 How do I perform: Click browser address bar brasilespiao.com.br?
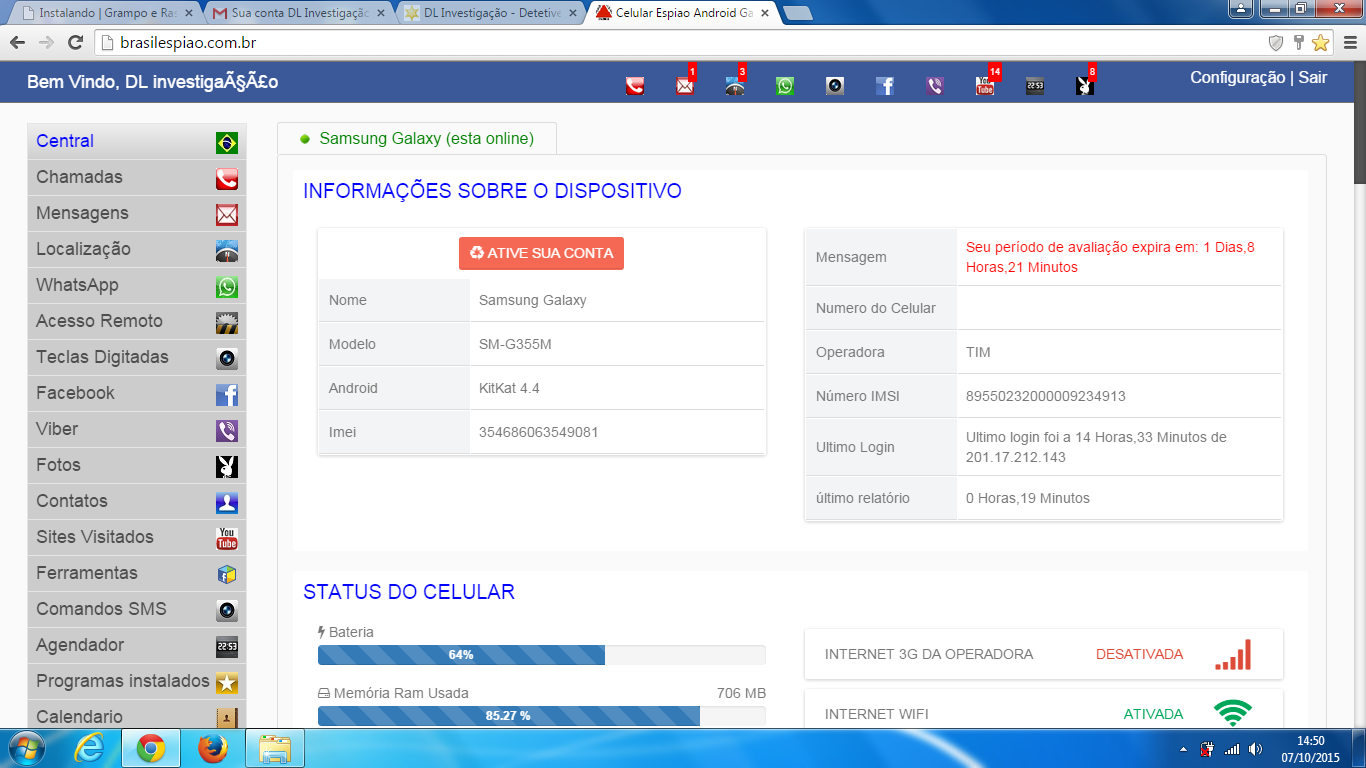click(680, 43)
